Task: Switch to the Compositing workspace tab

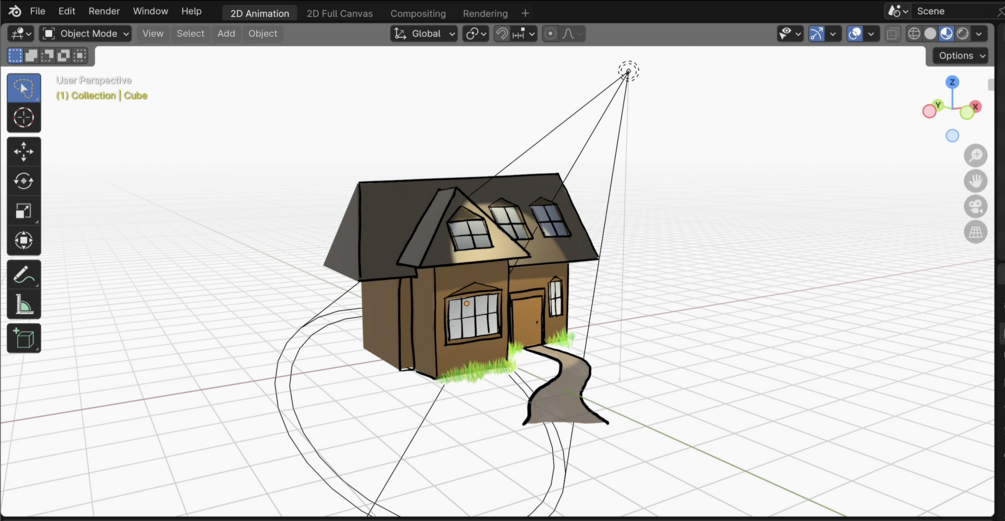Action: (418, 13)
